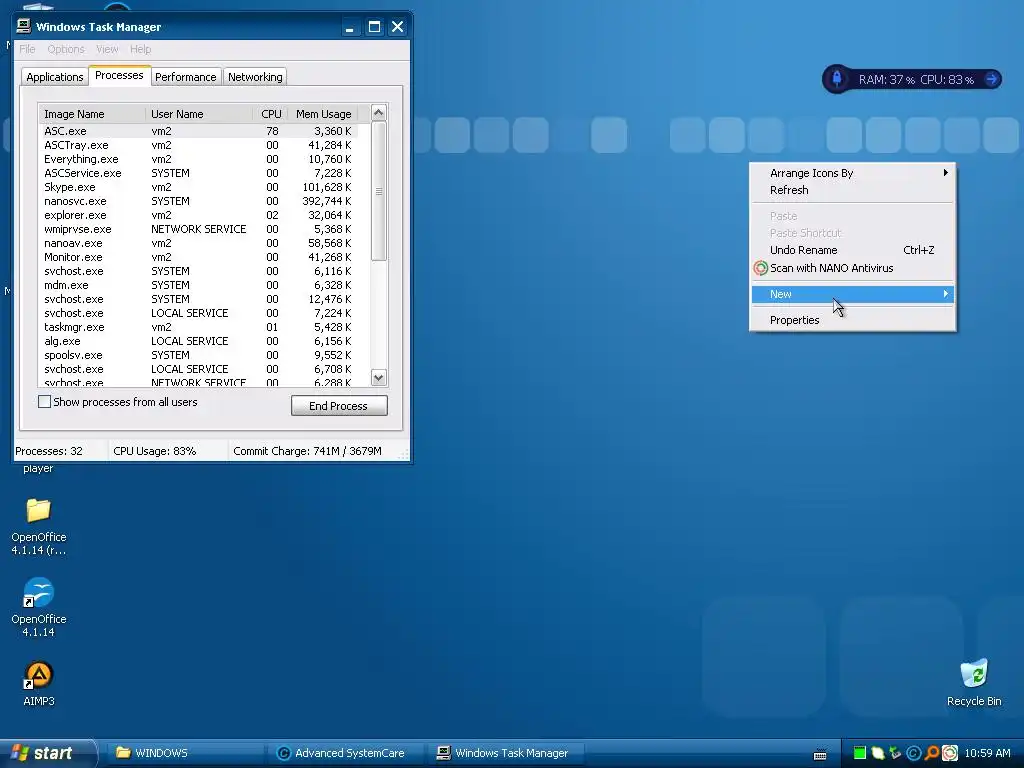The height and width of the screenshot is (768, 1024).
Task: Select the ASC.exe process row
Action: click(199, 131)
